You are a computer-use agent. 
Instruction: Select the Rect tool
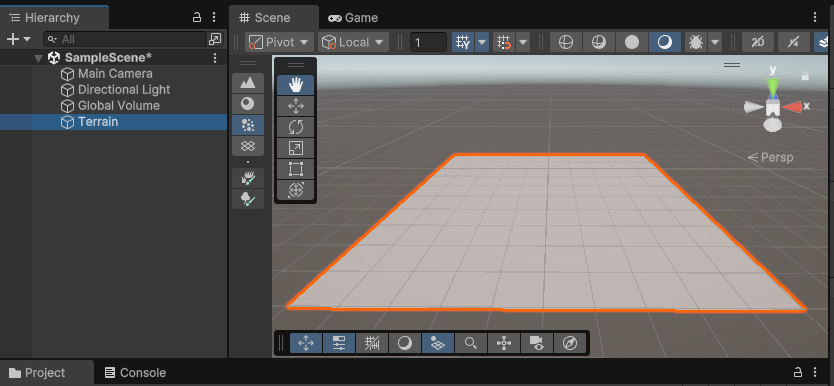coord(296,169)
